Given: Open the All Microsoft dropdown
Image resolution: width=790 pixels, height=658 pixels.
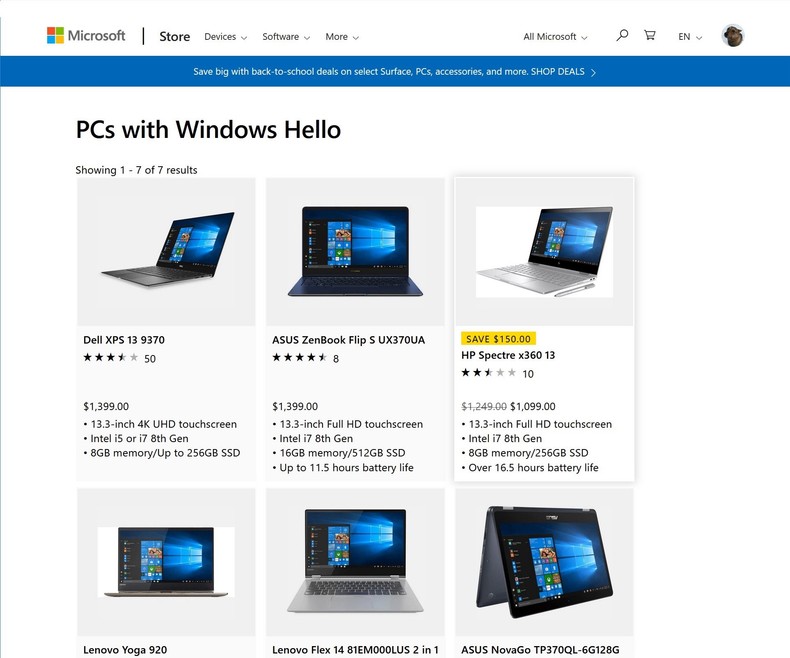Looking at the screenshot, I should click(555, 37).
